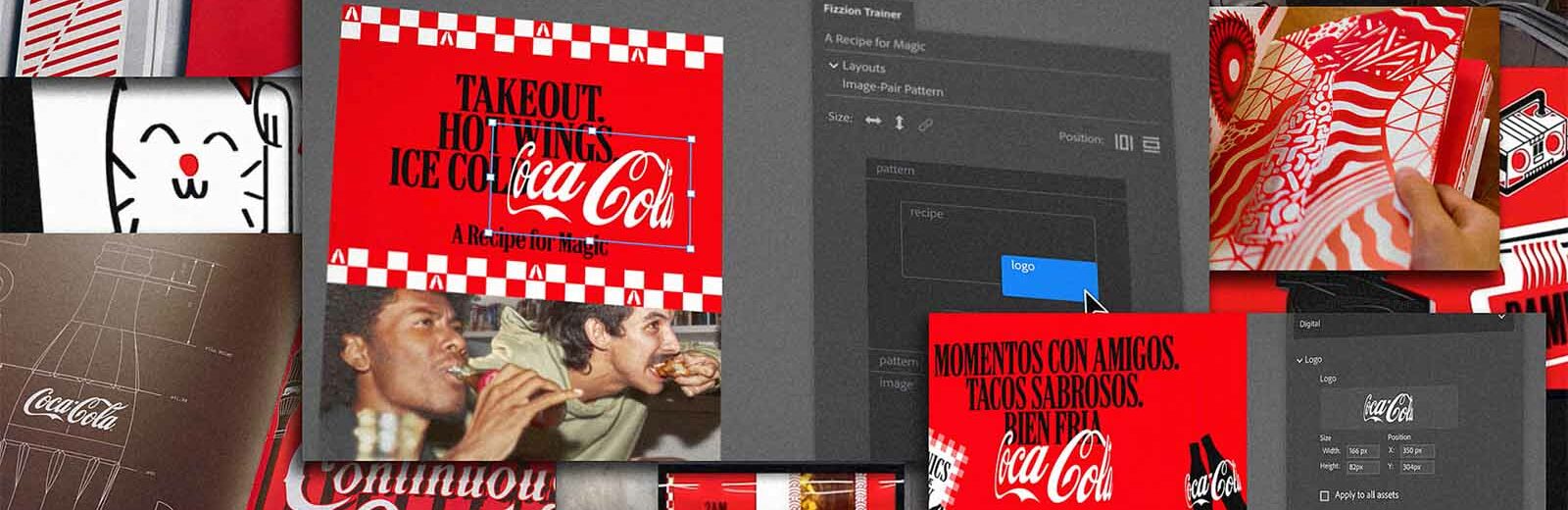This screenshot has width=1568, height=510.
Task: Choose the vertical distribute position icon
Action: tap(1123, 142)
